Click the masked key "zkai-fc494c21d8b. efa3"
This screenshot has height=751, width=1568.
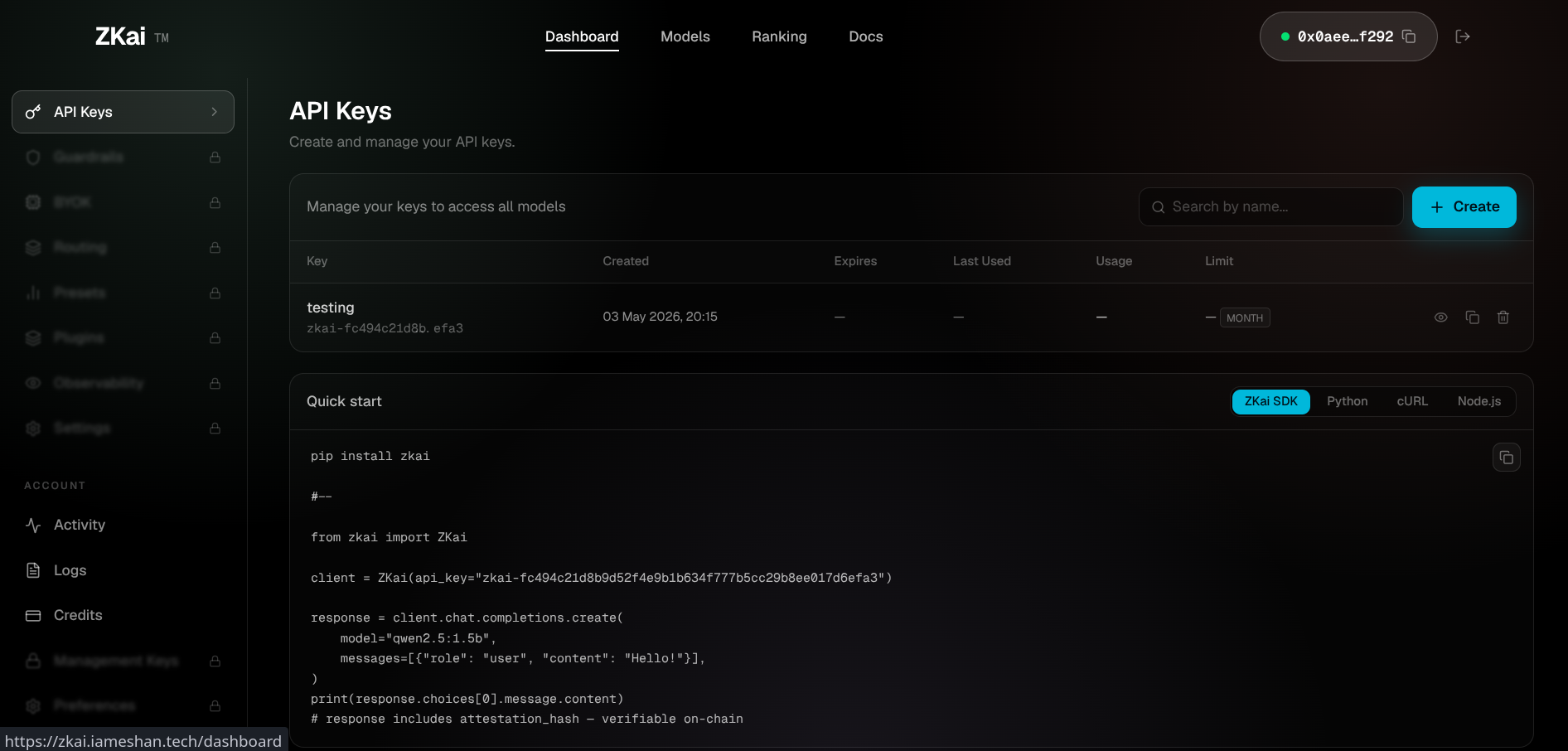coord(385,328)
